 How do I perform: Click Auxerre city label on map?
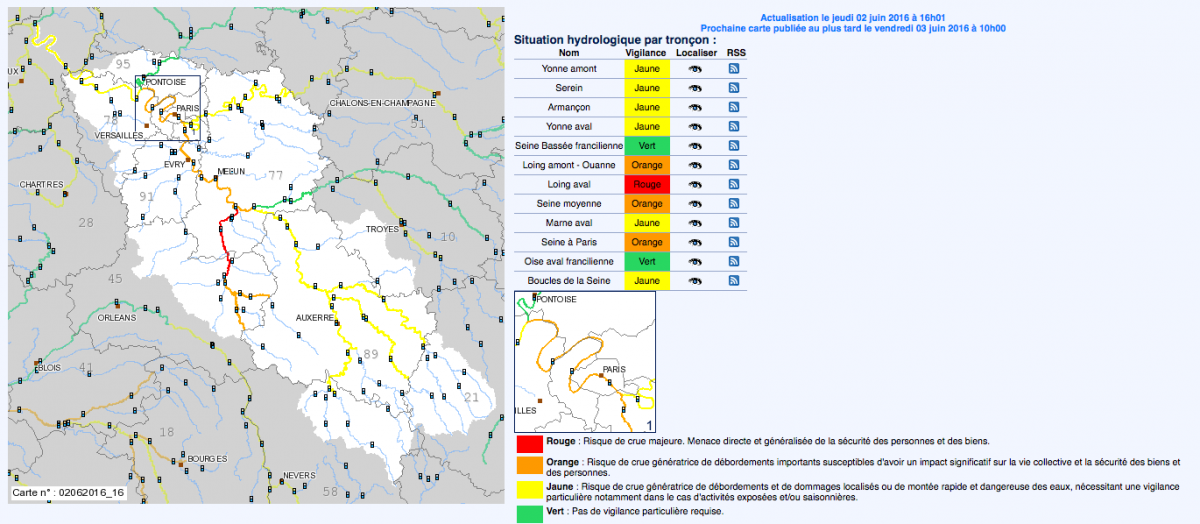pos(314,317)
